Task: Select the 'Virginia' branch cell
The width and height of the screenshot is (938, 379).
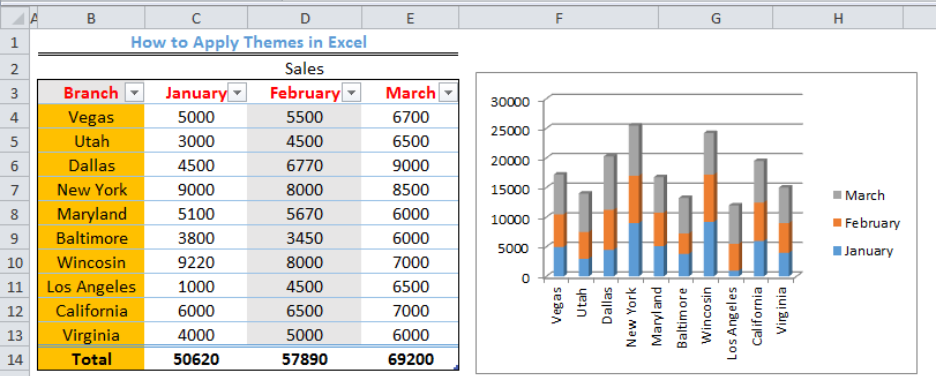Action: 91,335
